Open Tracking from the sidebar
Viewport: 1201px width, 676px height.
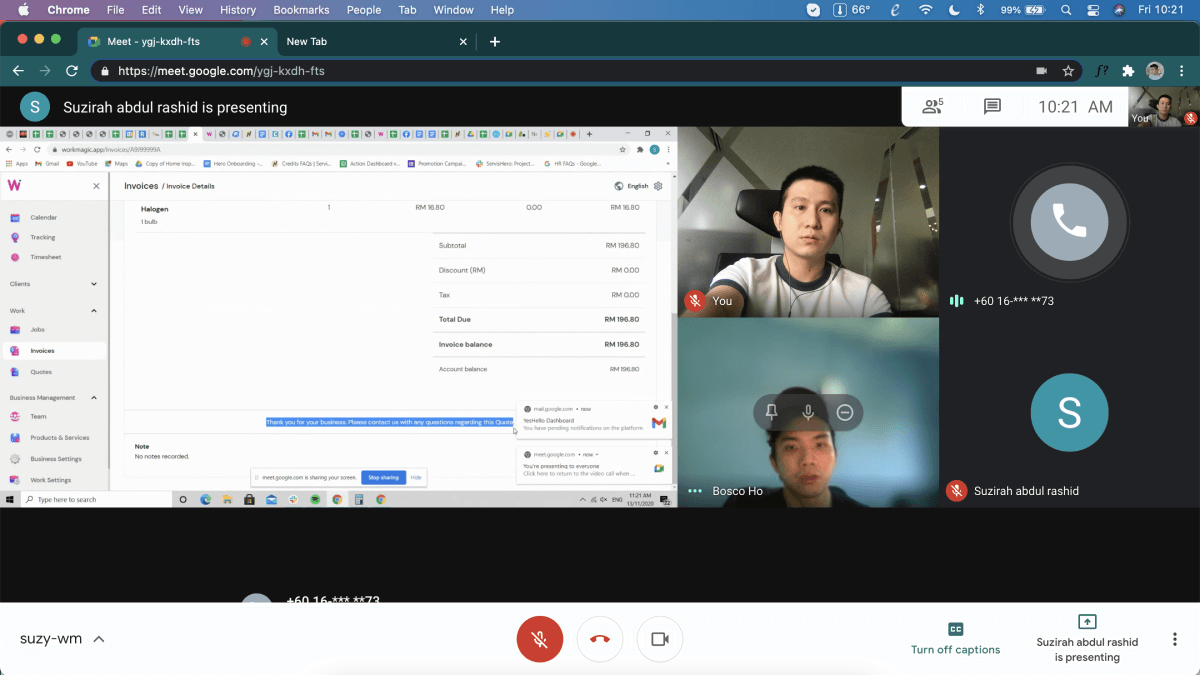pos(43,239)
